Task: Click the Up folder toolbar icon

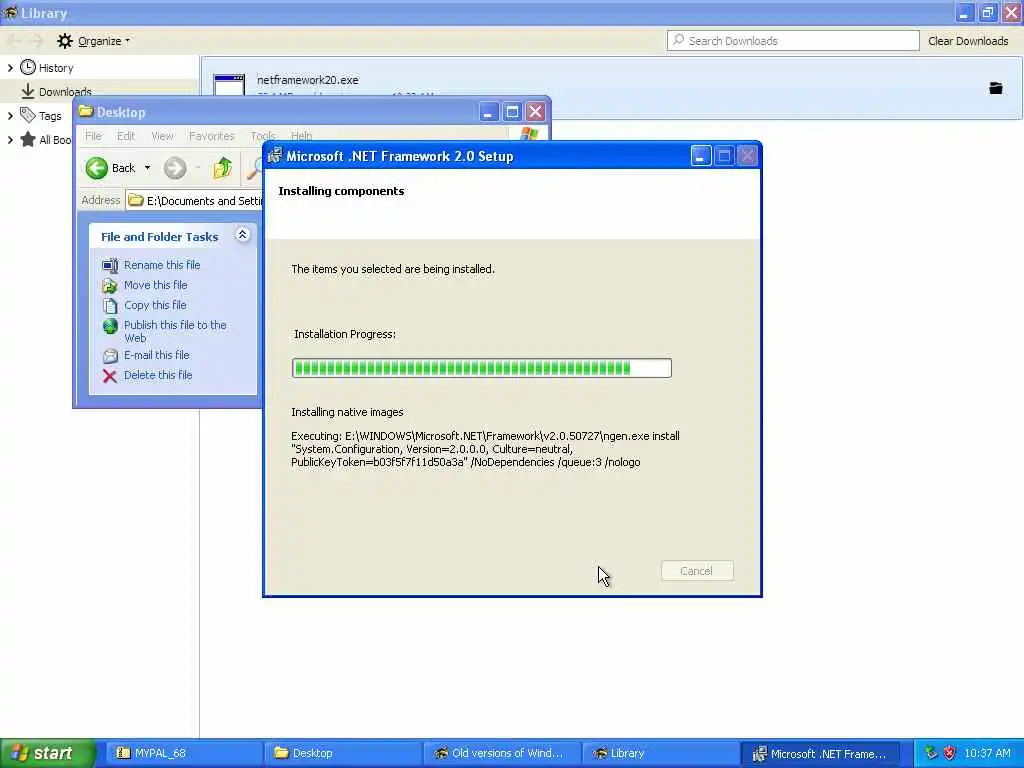Action: pos(223,168)
